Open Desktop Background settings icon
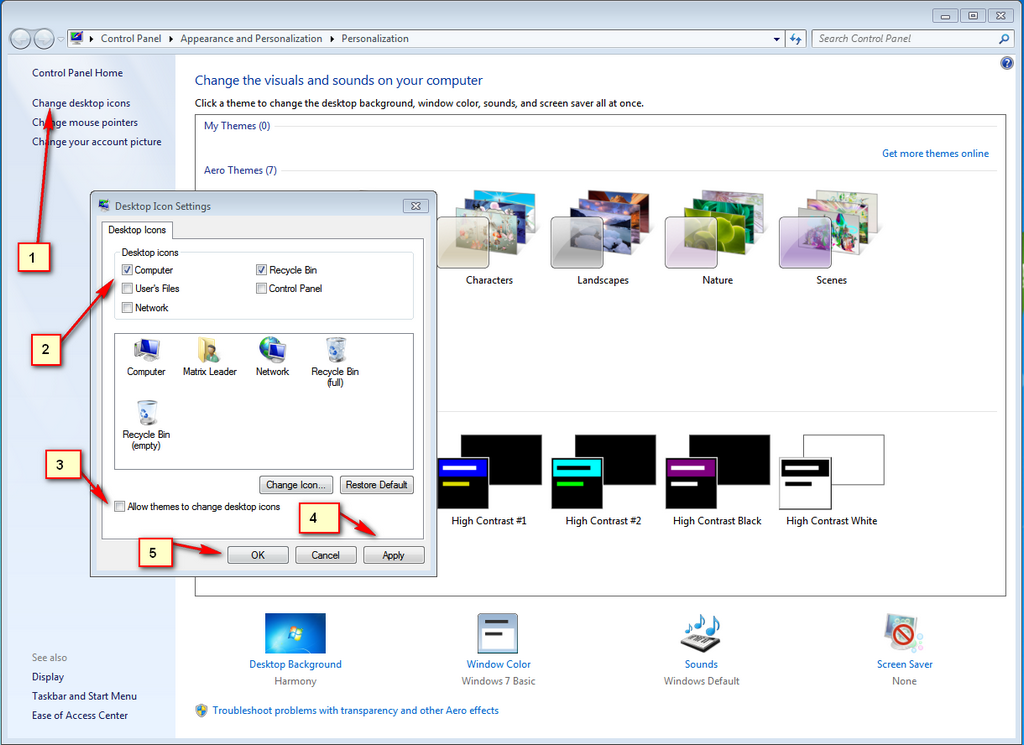This screenshot has height=745, width=1024. (x=295, y=633)
